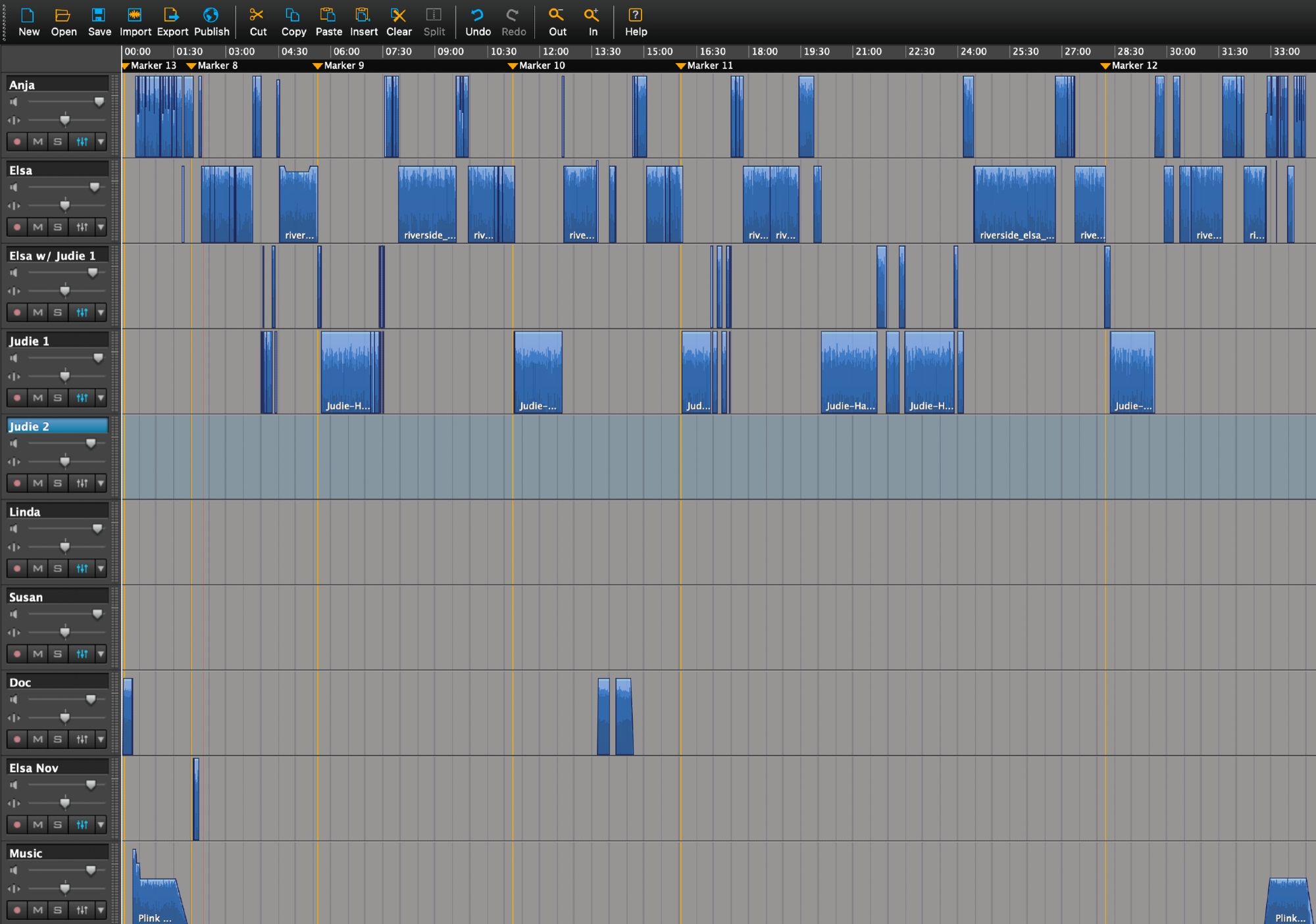
Task: Open Elsa Nov track menu arrow
Action: (x=101, y=825)
